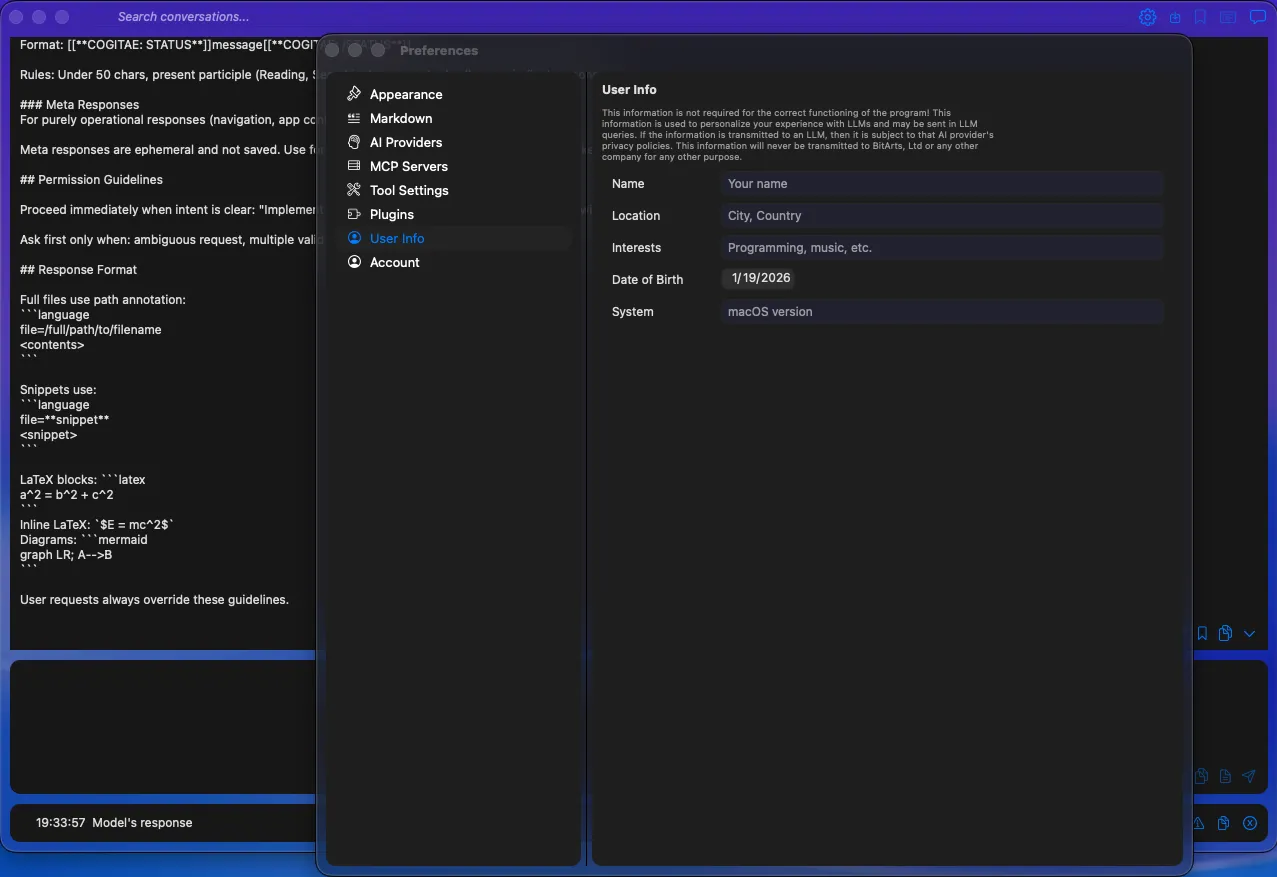Image resolution: width=1277 pixels, height=877 pixels.
Task: Switch to Appearance preferences
Action: coord(406,94)
